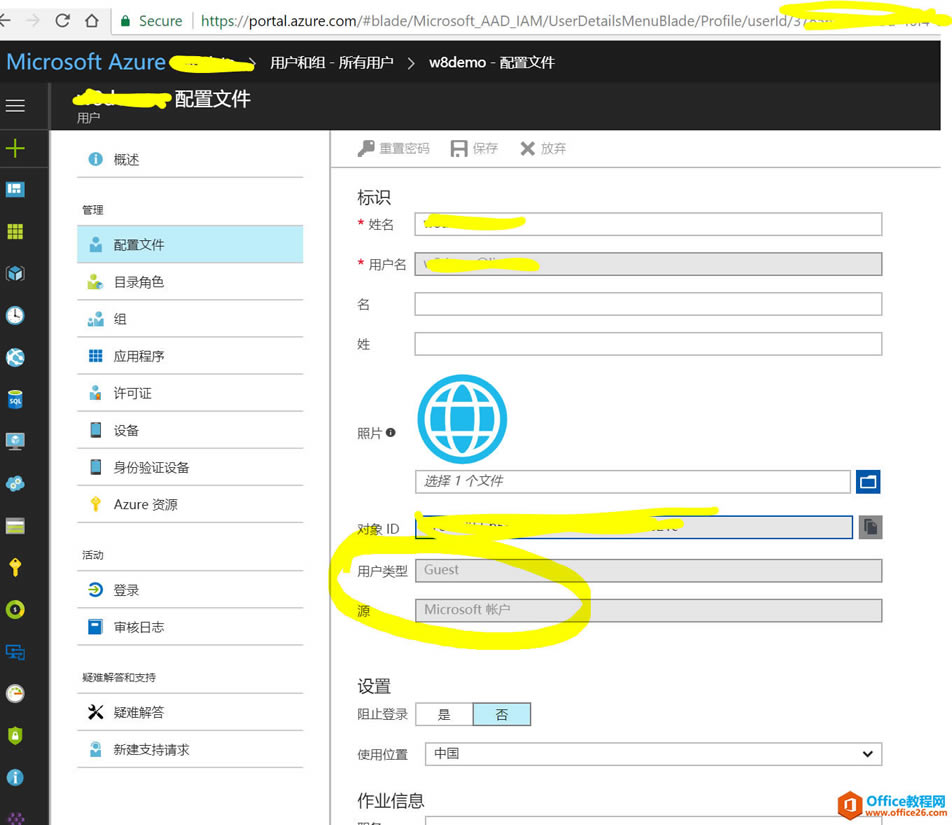Click the 源 Microsoft 帐户 field

tap(648, 611)
